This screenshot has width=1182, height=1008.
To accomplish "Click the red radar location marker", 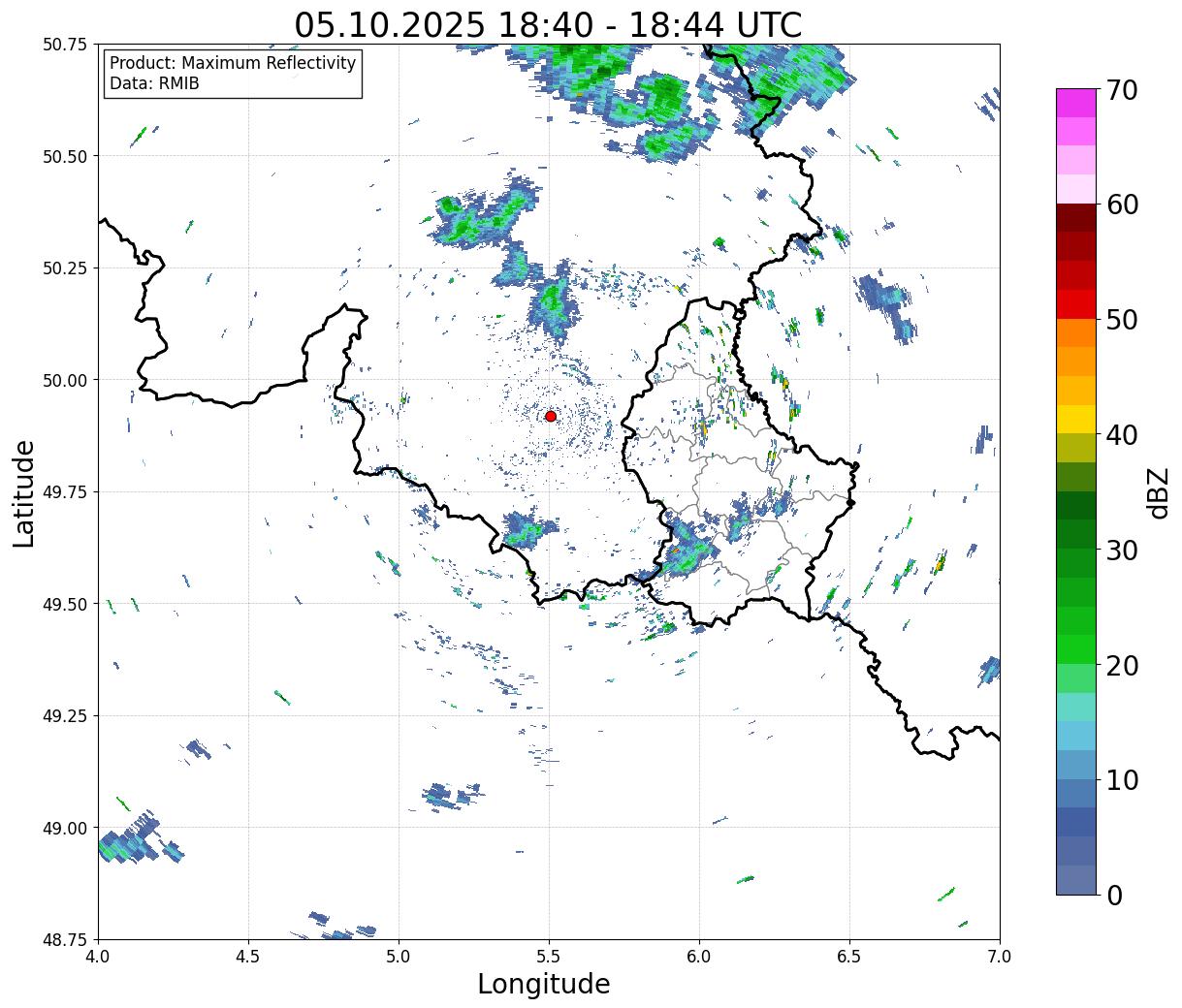I will [551, 416].
